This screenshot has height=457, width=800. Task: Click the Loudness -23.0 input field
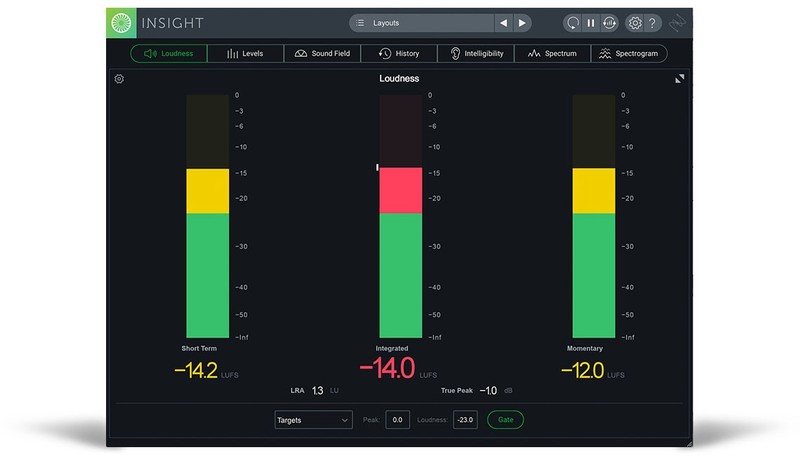pyautogui.click(x=465, y=420)
